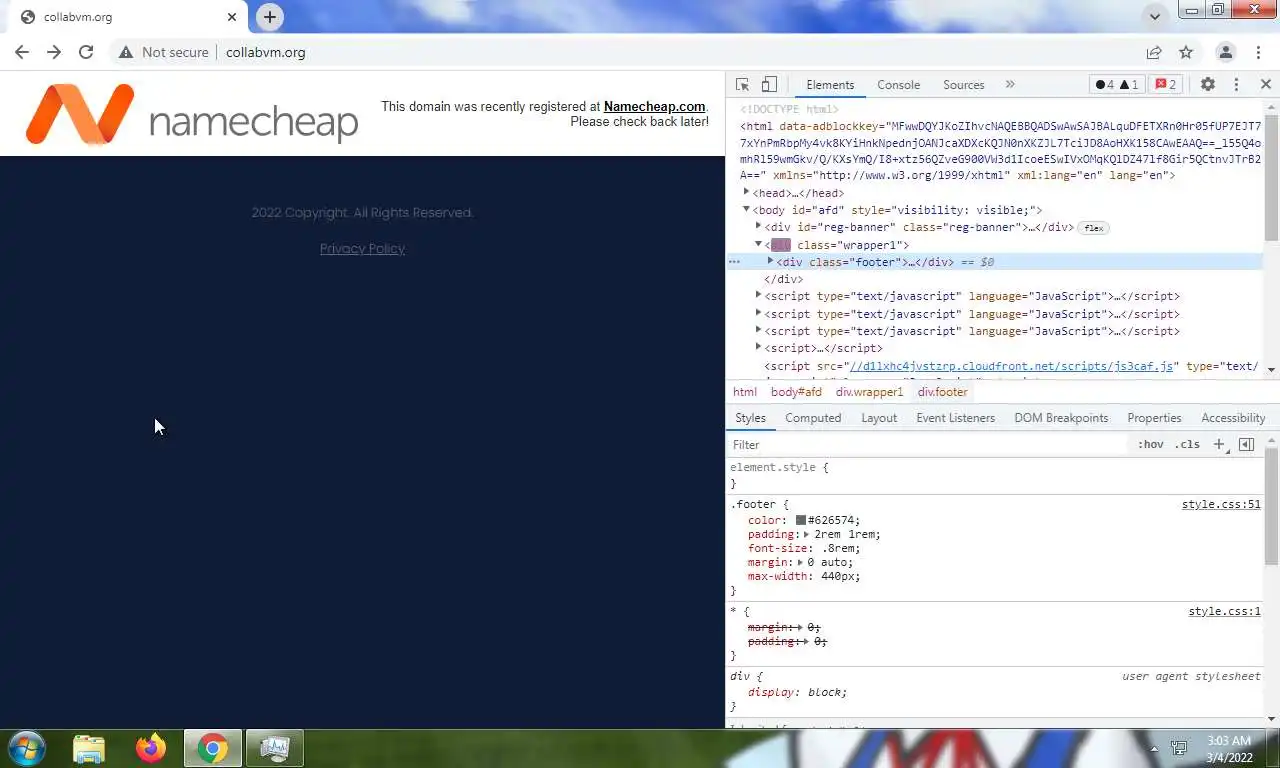Close the DevTools panel
The width and height of the screenshot is (1280, 768).
pos(1265,85)
